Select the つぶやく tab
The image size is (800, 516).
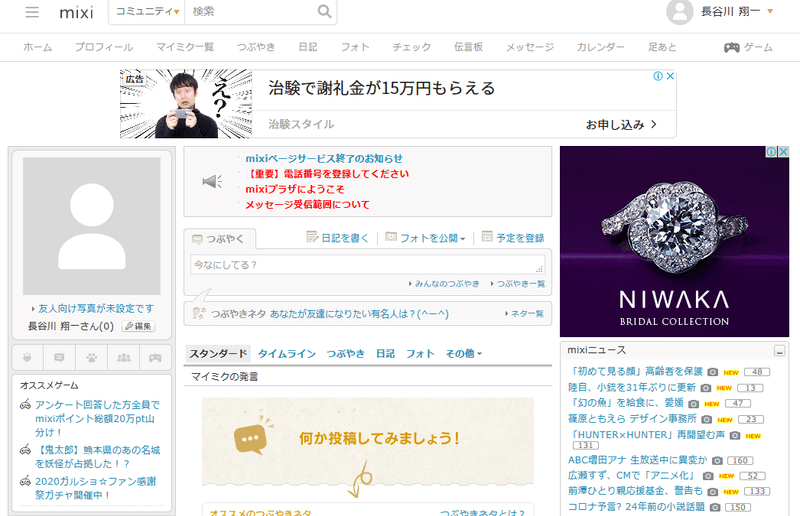(219, 239)
